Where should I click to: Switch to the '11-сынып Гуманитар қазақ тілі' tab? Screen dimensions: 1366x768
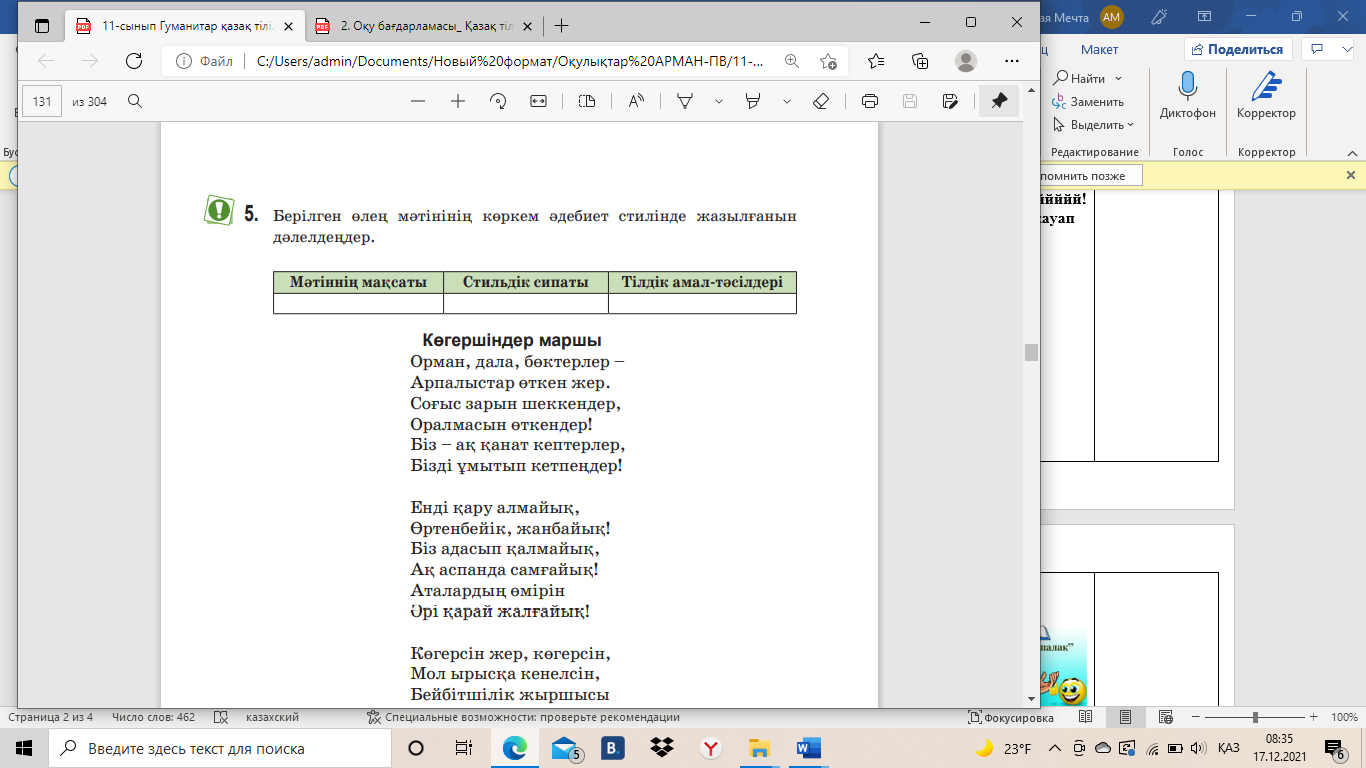pos(184,26)
